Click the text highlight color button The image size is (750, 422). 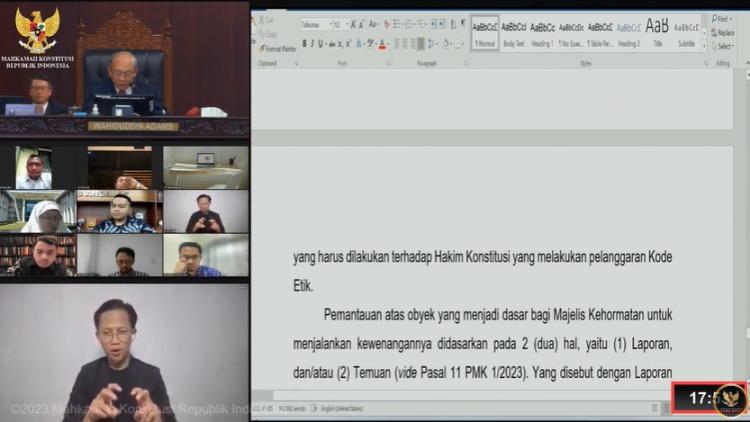pos(370,44)
